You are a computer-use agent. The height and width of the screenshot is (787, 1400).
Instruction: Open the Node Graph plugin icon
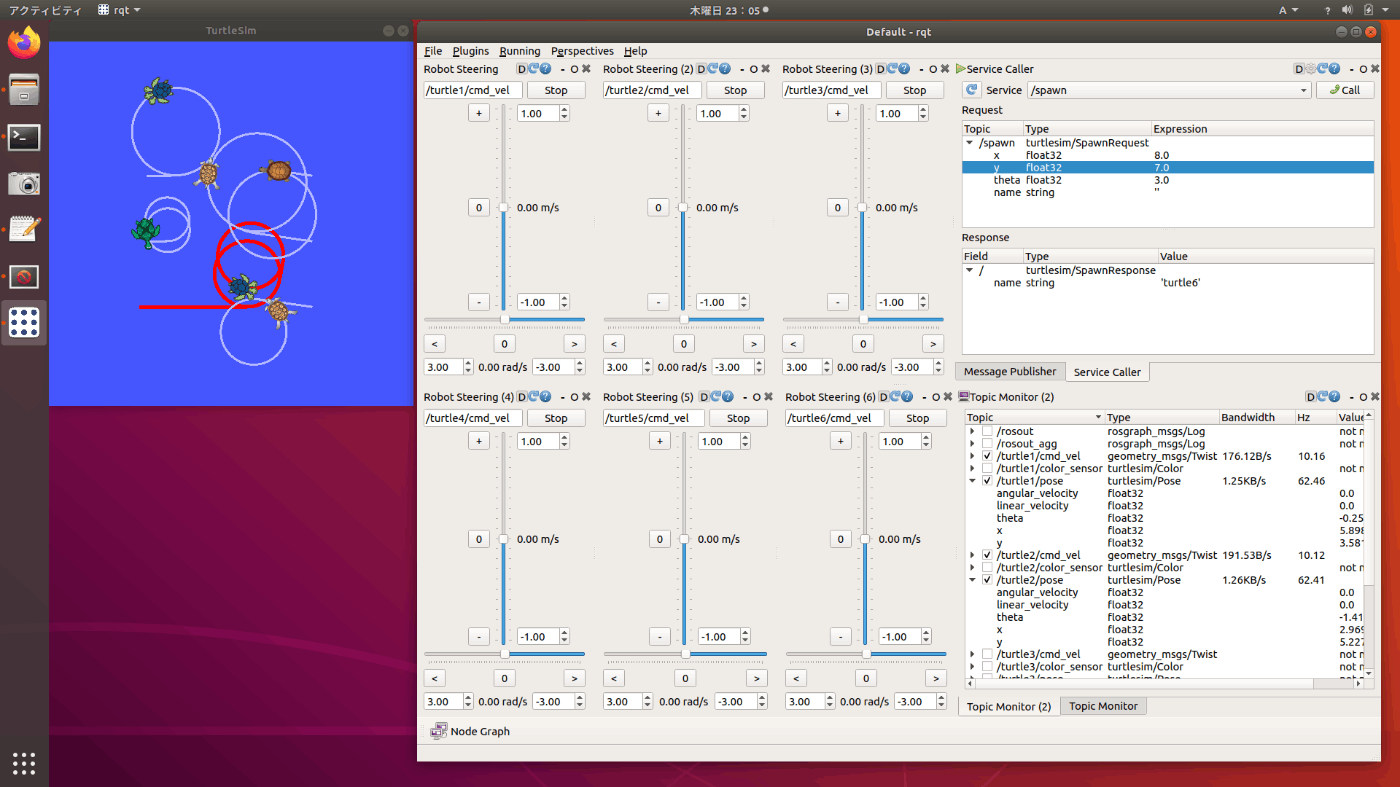pos(438,731)
